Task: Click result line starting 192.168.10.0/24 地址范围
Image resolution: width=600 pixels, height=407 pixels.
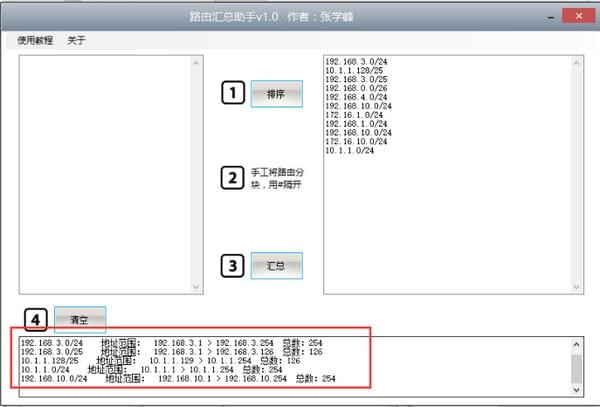Action: click(x=178, y=379)
